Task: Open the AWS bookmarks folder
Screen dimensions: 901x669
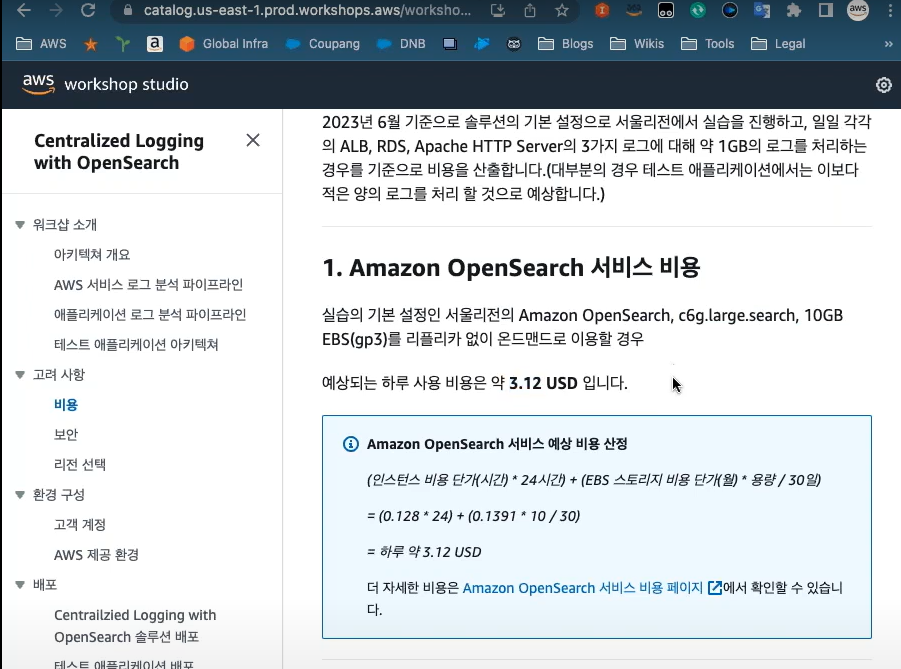Action: coord(41,44)
